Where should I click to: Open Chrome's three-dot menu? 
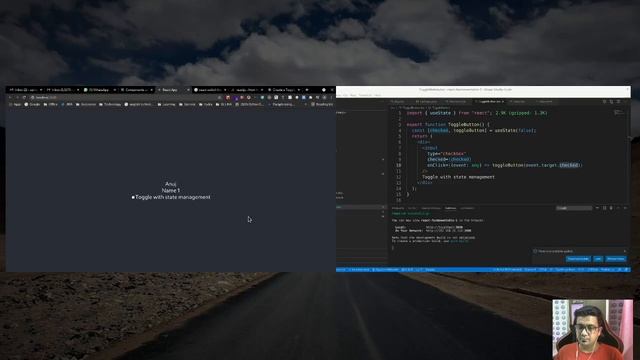(x=331, y=98)
